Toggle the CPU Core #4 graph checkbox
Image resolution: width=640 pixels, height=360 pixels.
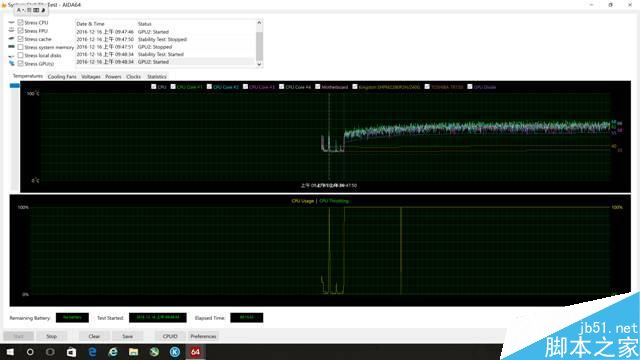click(282, 87)
